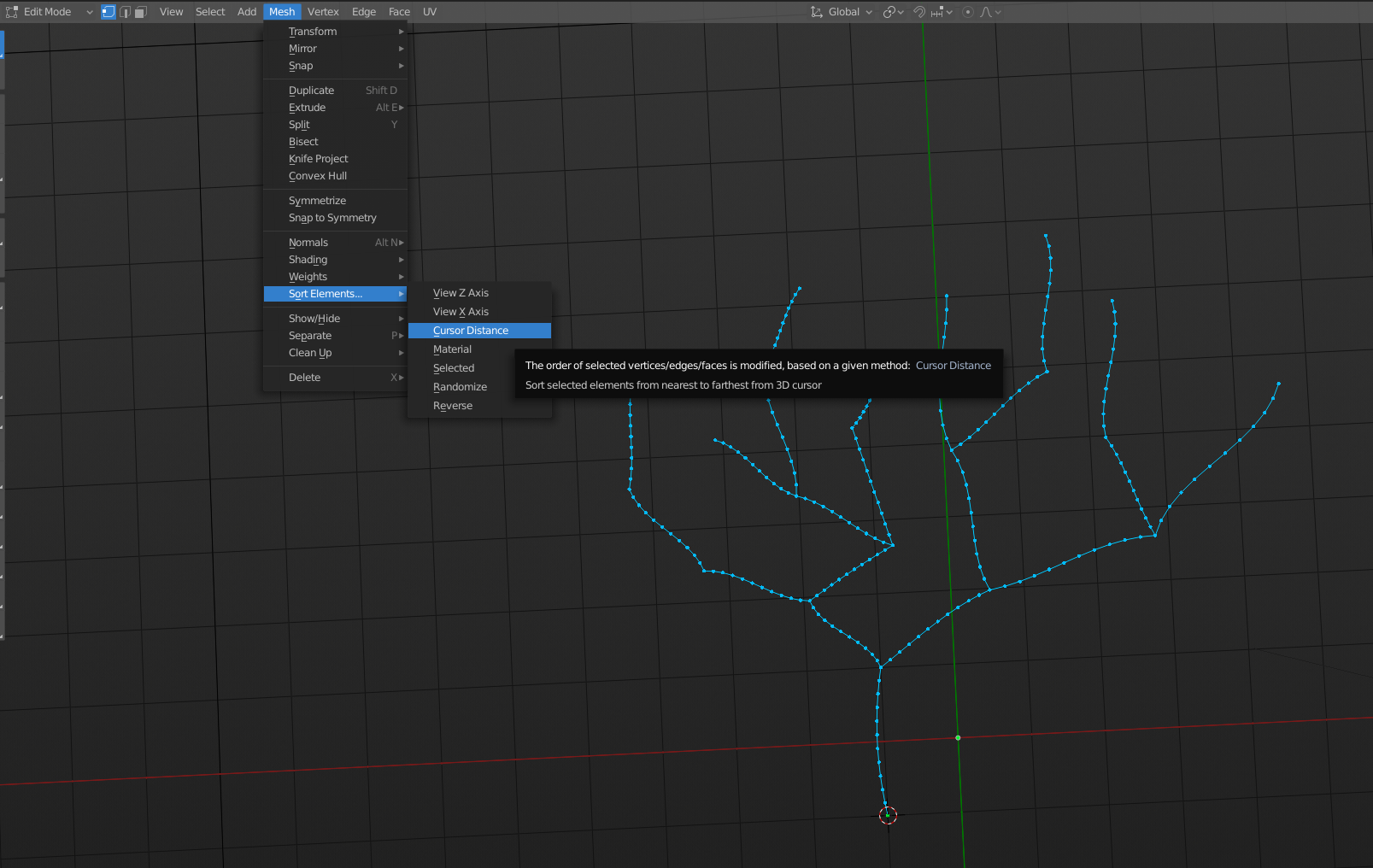Close the open Mesh menu in the header

282,12
